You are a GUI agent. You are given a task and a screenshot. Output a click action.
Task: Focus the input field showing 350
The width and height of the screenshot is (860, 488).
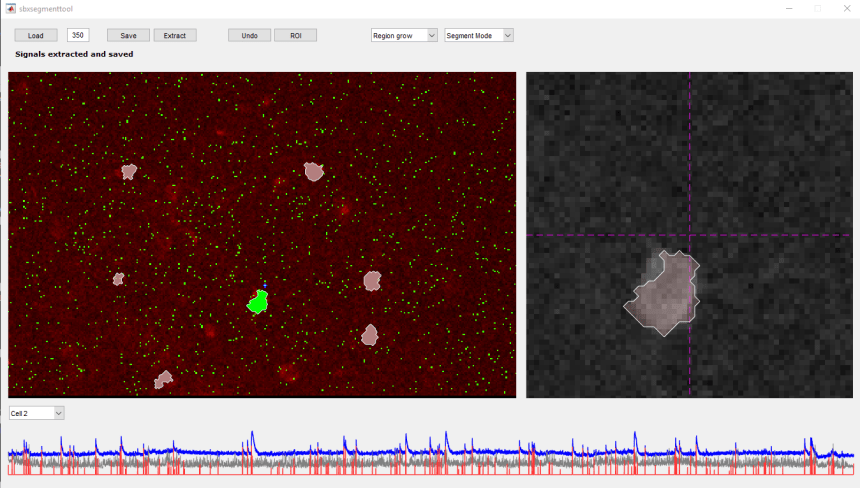[78, 35]
